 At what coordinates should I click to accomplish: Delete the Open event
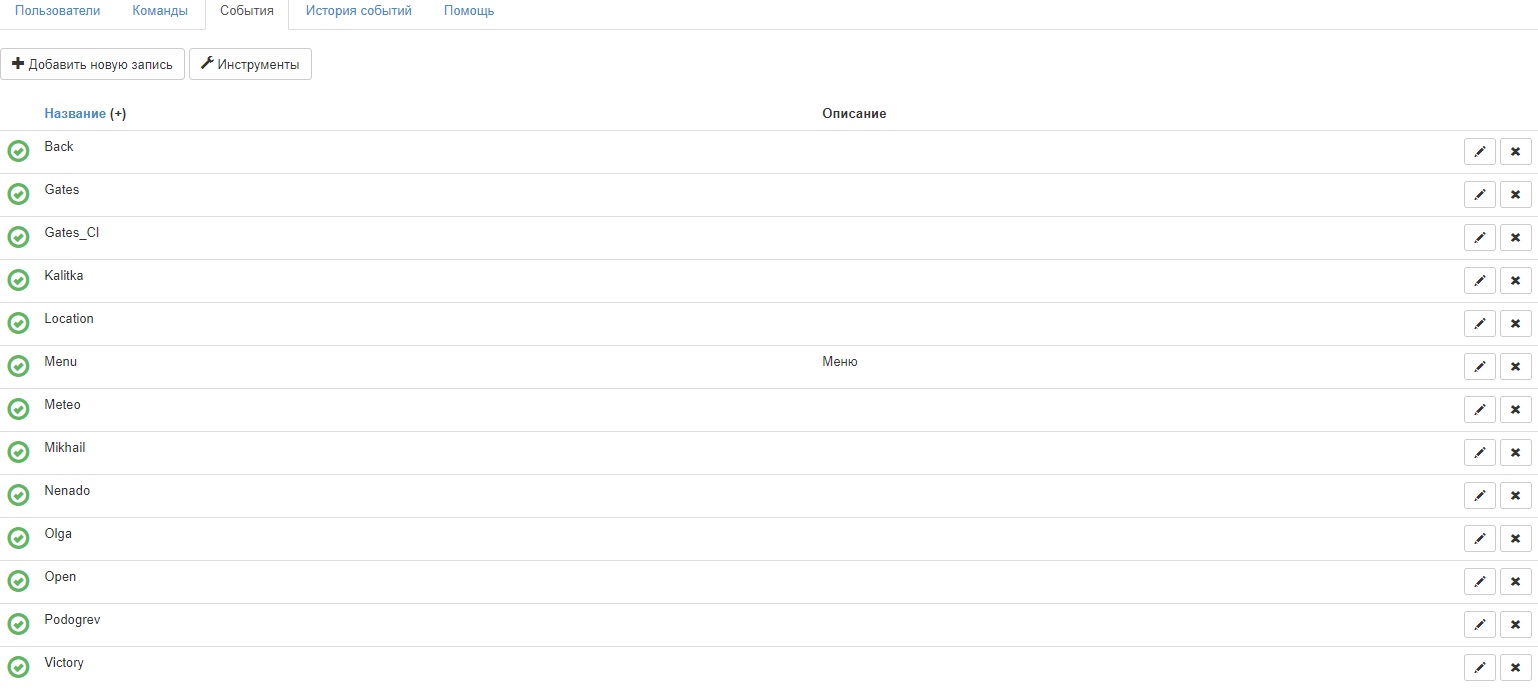pyautogui.click(x=1515, y=582)
